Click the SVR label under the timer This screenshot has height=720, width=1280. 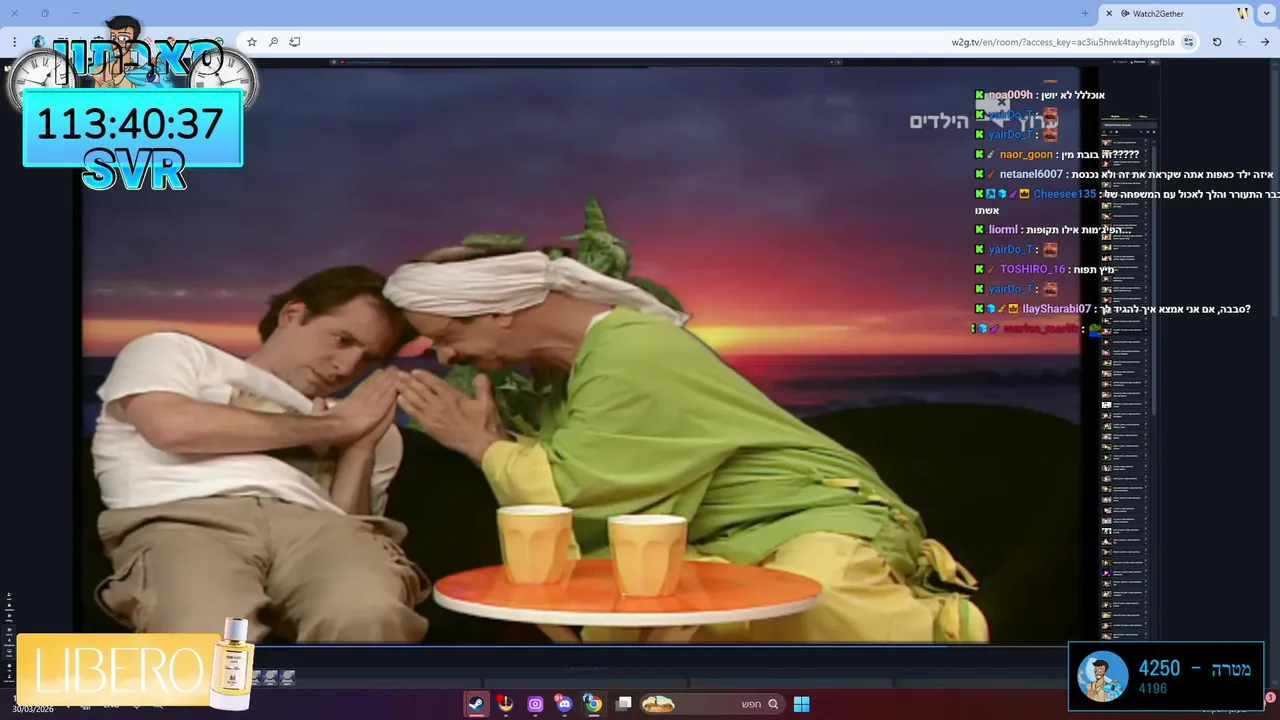point(134,171)
